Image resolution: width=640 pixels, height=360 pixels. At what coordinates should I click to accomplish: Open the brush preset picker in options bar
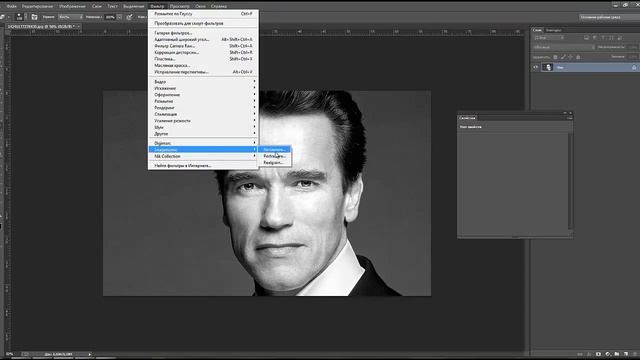20,17
